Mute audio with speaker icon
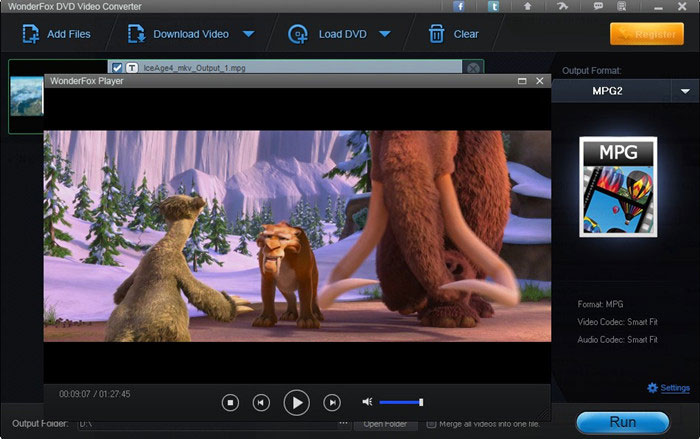This screenshot has height=439, width=700. coord(367,402)
